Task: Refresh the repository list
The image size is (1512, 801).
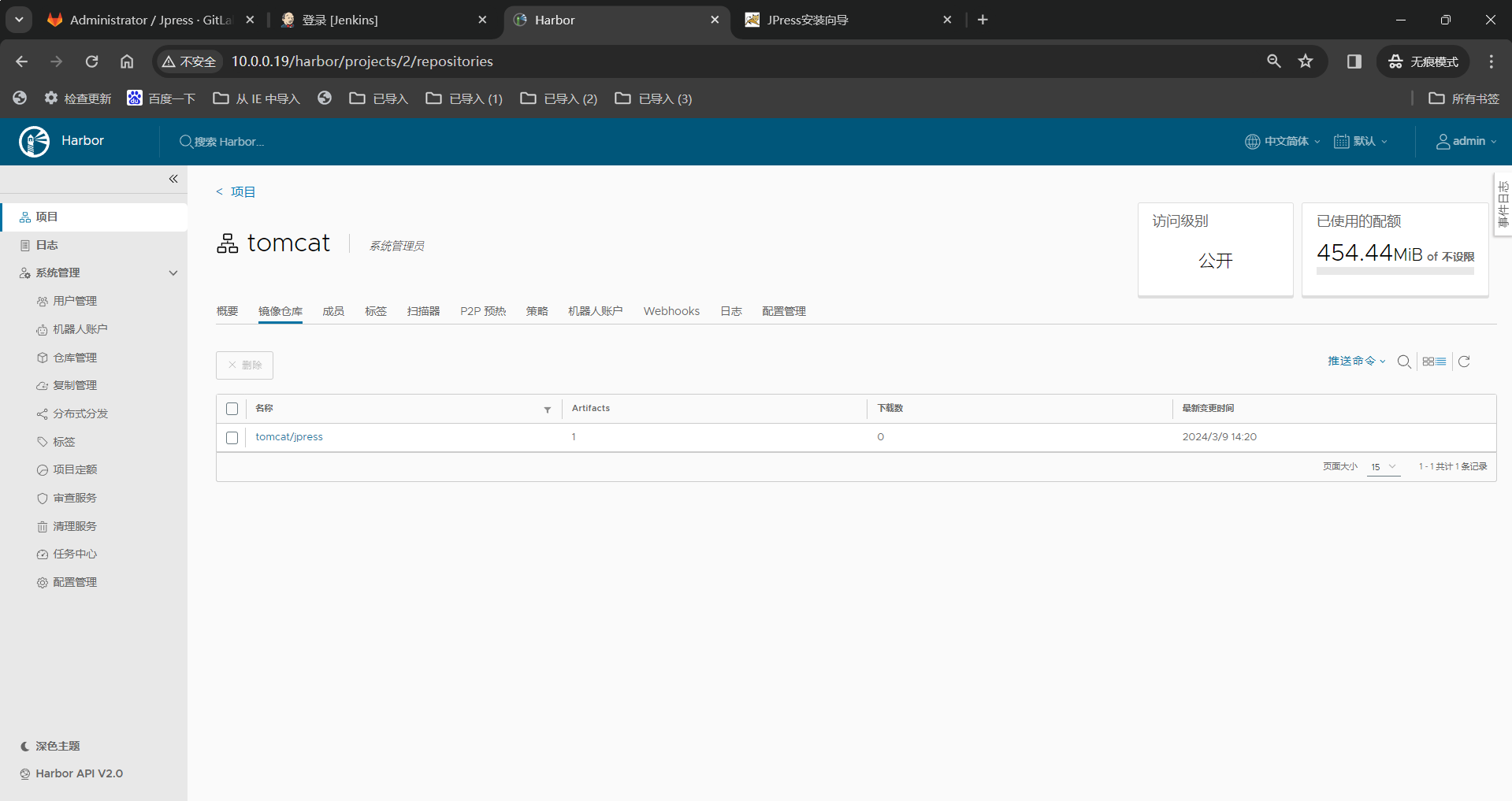Action: click(1464, 362)
